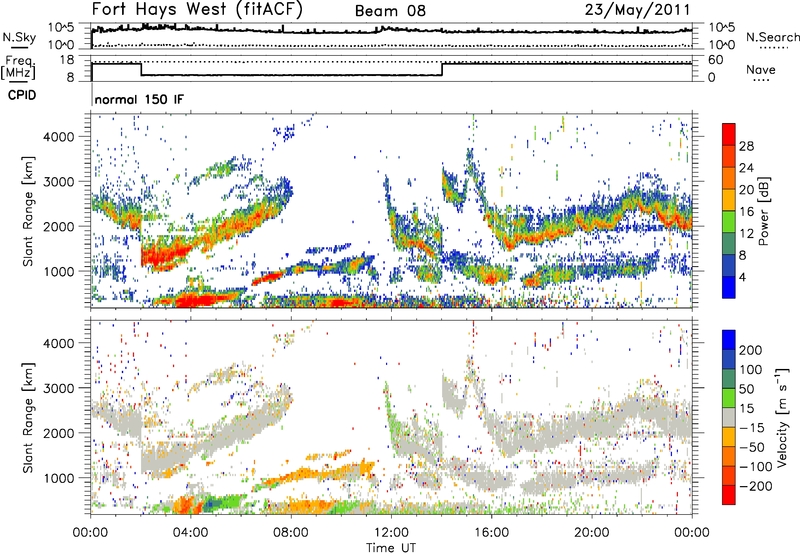The width and height of the screenshot is (800, 554).
Task: Click the power panel 'Slant Range [km]' label
Action: pyautogui.click(x=28, y=211)
